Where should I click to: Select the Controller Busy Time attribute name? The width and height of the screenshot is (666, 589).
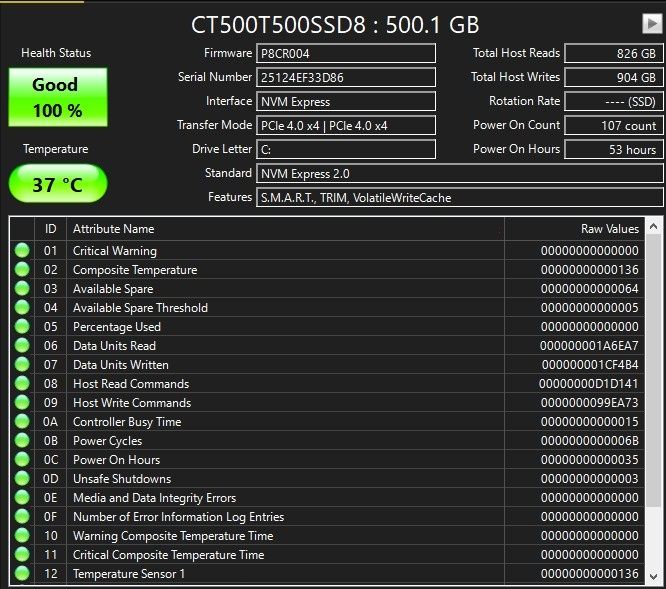[x=127, y=422]
